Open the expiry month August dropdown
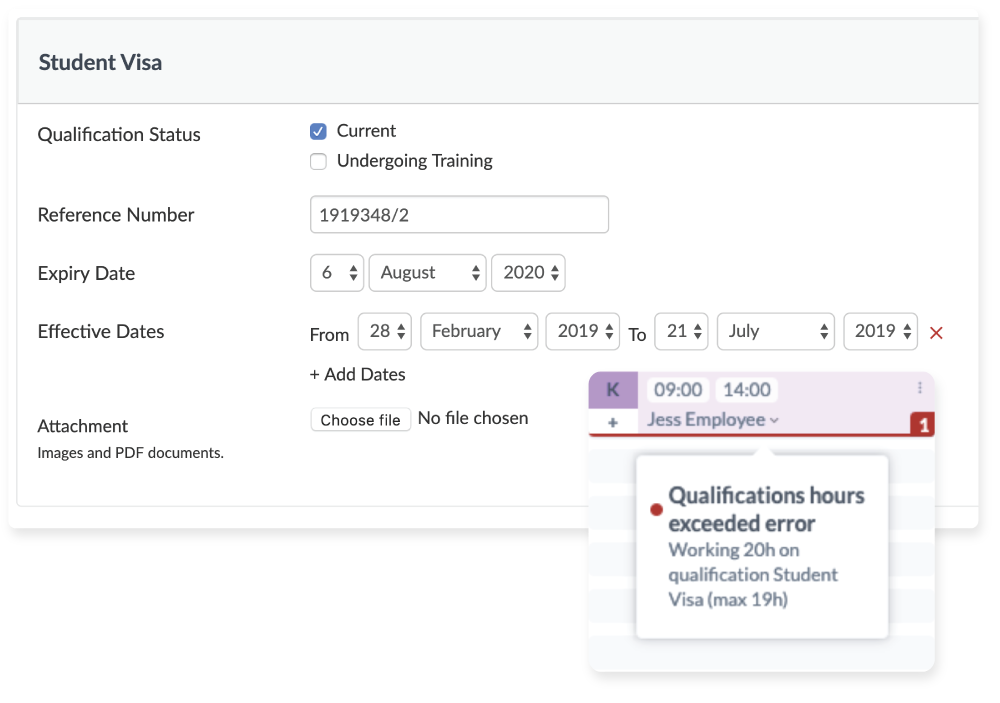This screenshot has height=703, width=1000. pyautogui.click(x=427, y=273)
